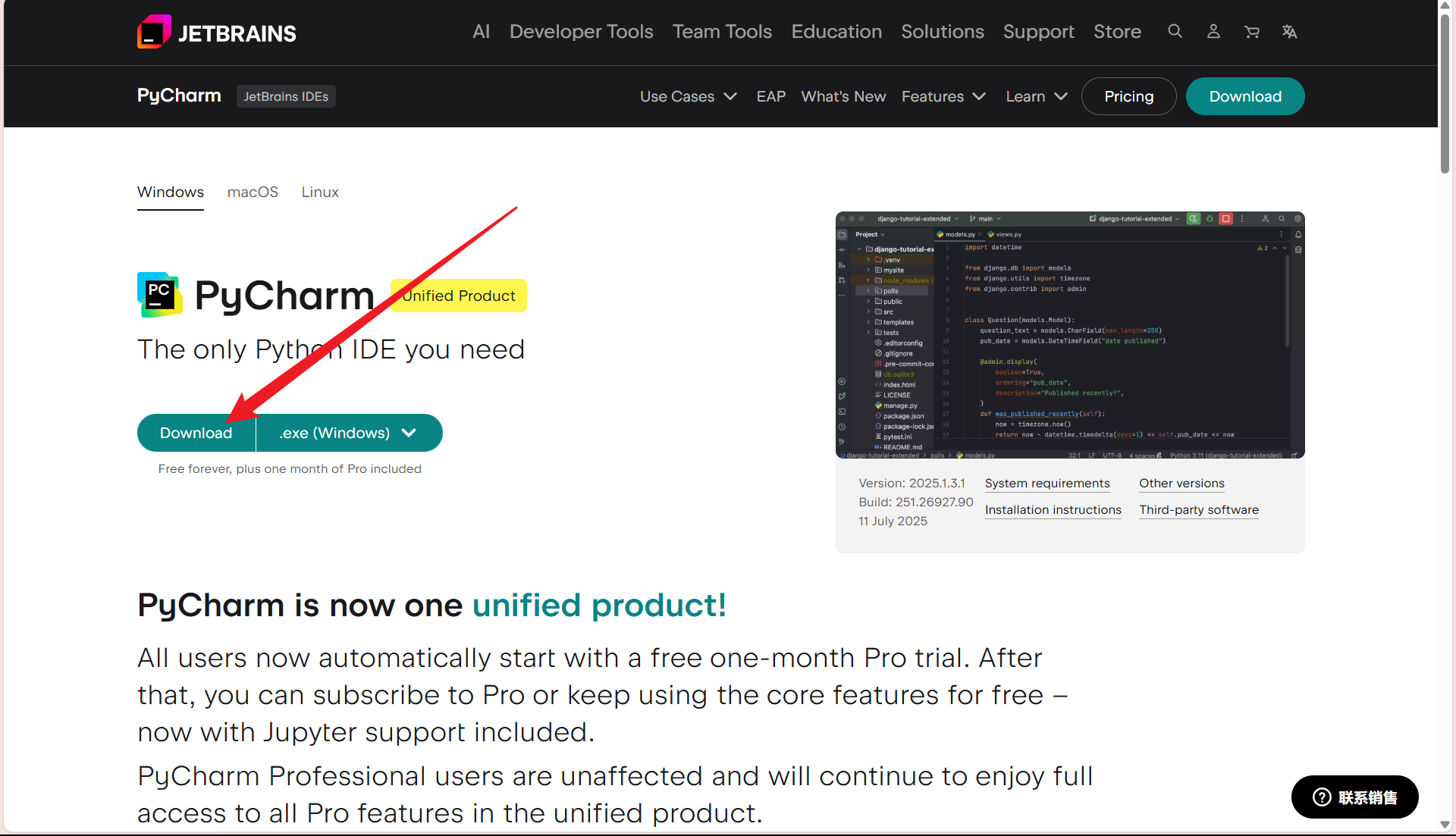This screenshot has width=1456, height=836.
Task: Click the Pricing button
Action: [1128, 96]
